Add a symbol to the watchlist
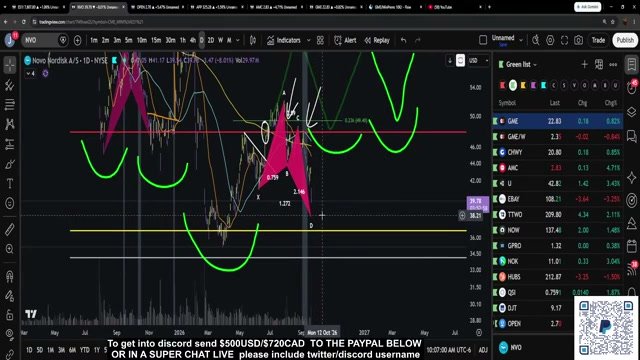The width and height of the screenshot is (640, 360). tap(584, 64)
